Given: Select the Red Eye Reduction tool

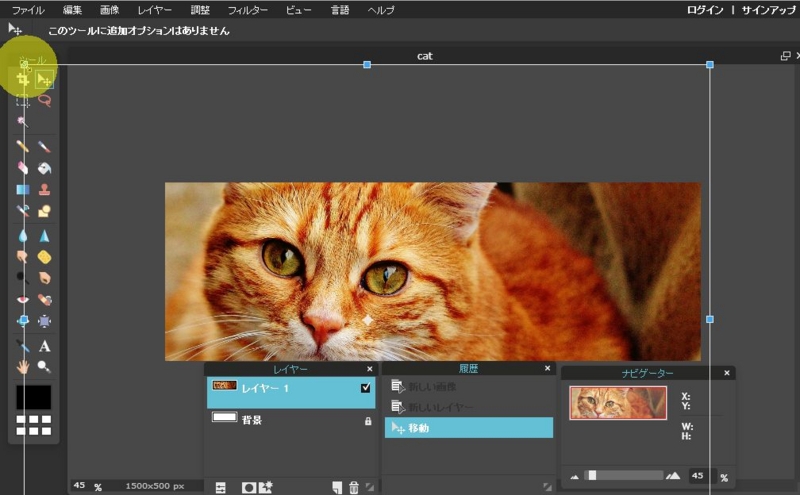Looking at the screenshot, I should (x=22, y=299).
